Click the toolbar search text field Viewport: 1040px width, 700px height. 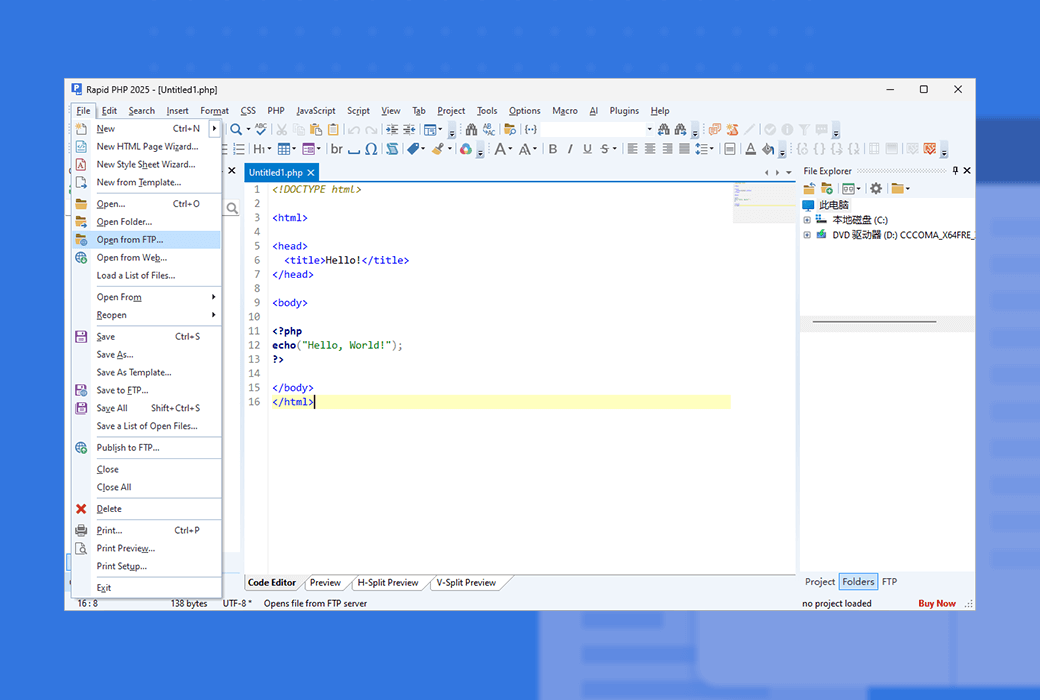[x=593, y=129]
